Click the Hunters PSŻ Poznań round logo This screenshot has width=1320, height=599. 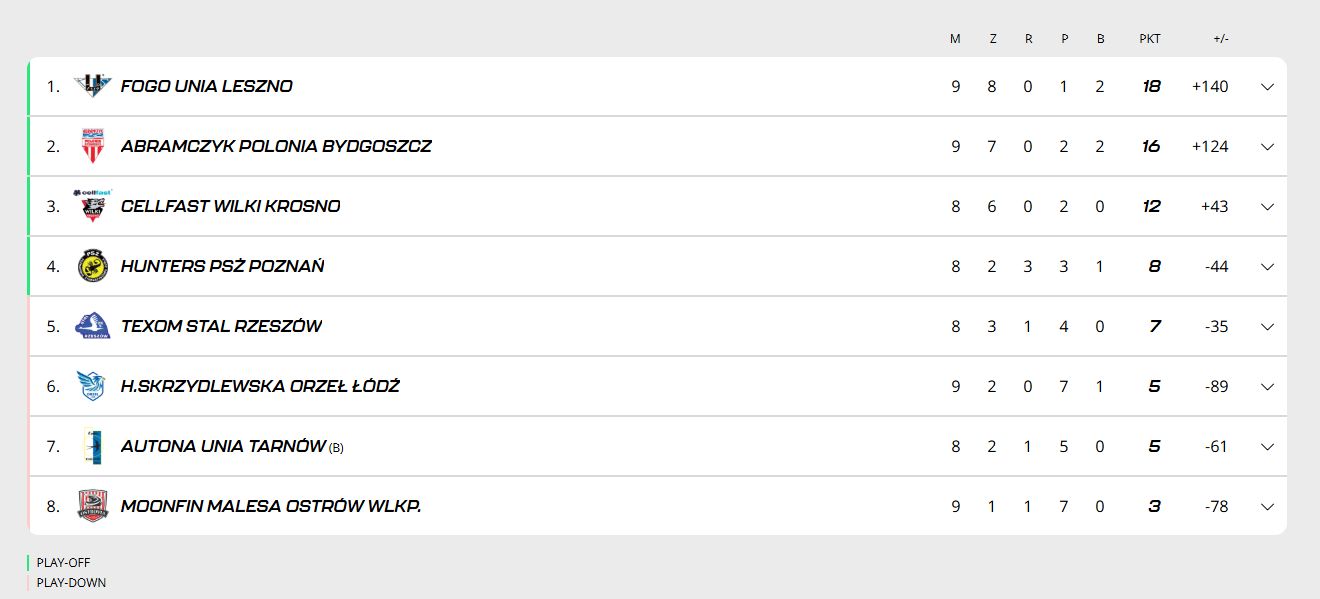pos(93,266)
